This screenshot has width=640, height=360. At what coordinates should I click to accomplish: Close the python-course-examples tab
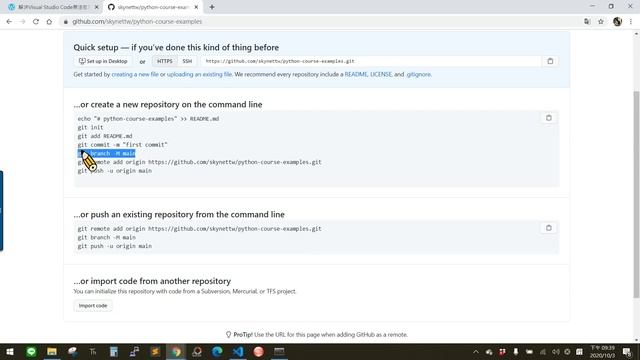click(x=196, y=7)
